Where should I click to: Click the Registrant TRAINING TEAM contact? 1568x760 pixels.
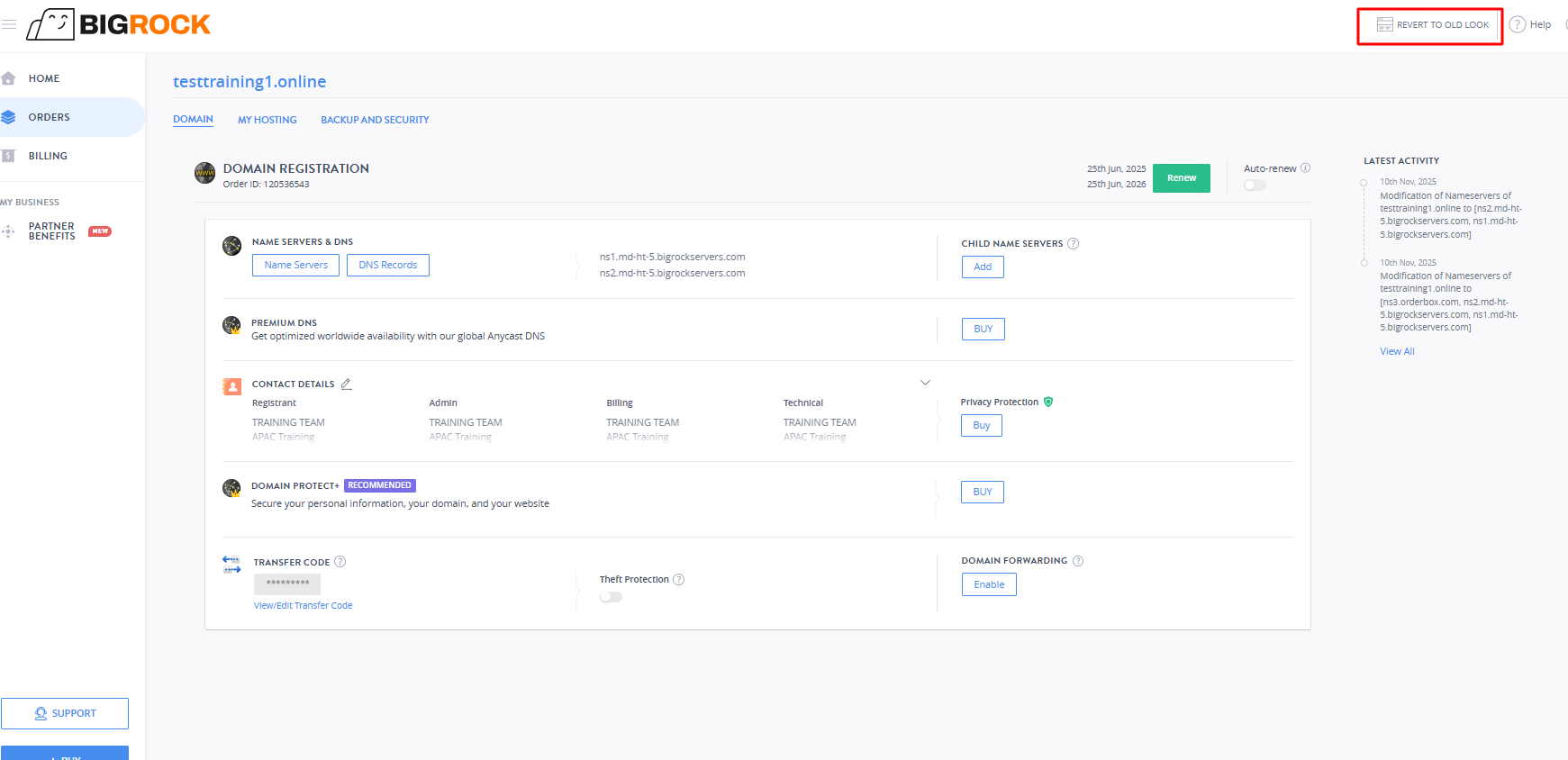pos(288,422)
